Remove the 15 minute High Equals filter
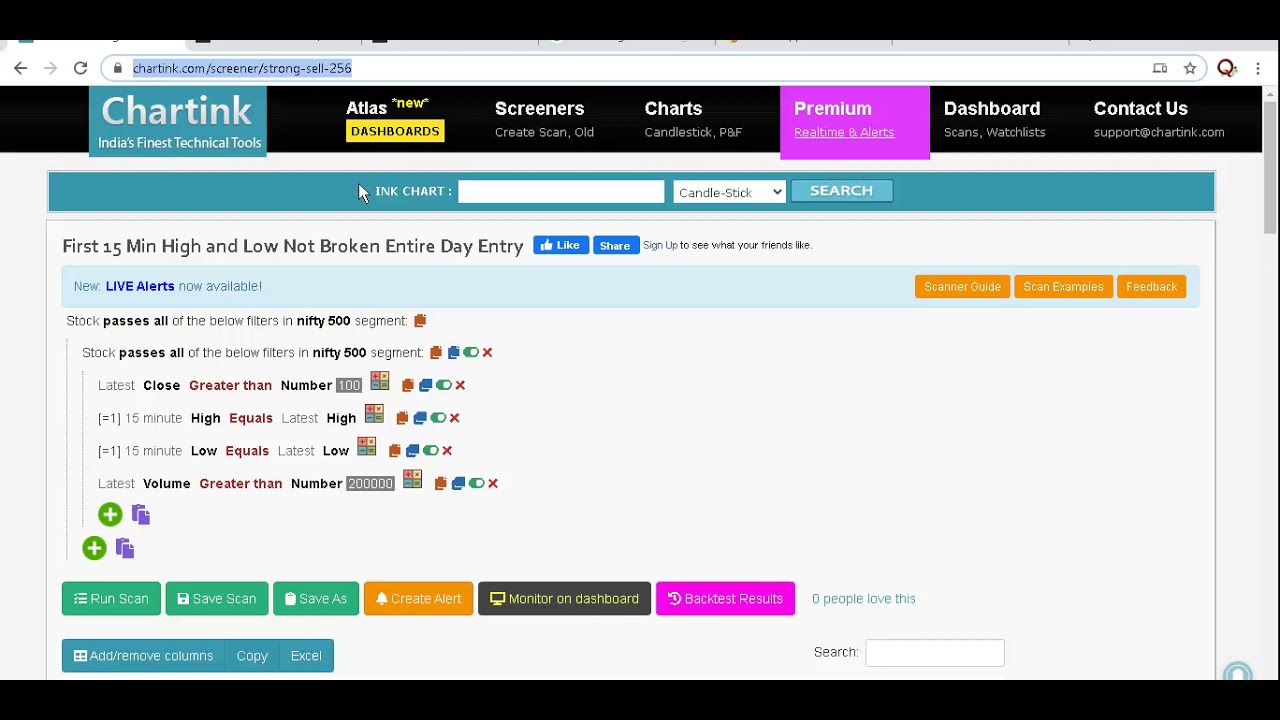Image resolution: width=1280 pixels, height=720 pixels. coord(454,418)
